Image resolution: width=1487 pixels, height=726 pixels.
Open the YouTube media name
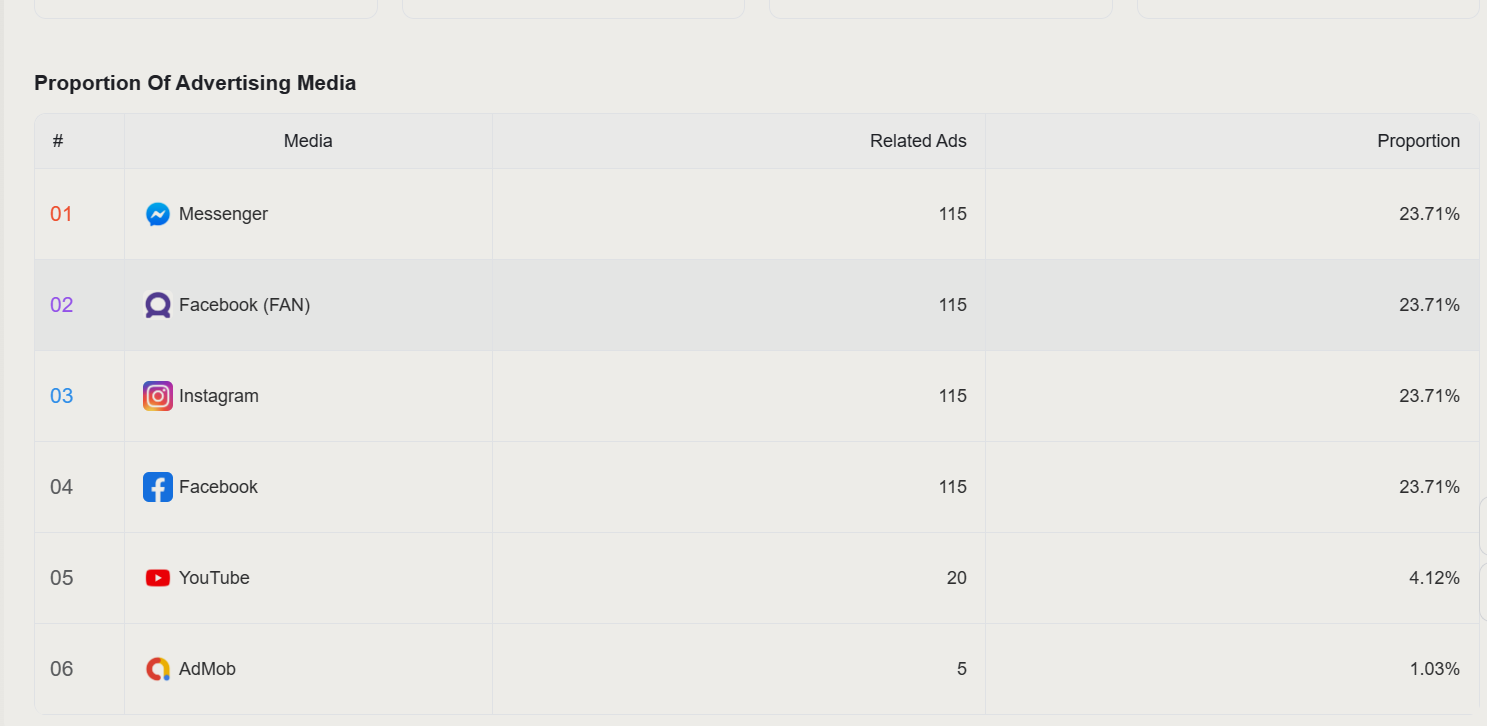[214, 578]
